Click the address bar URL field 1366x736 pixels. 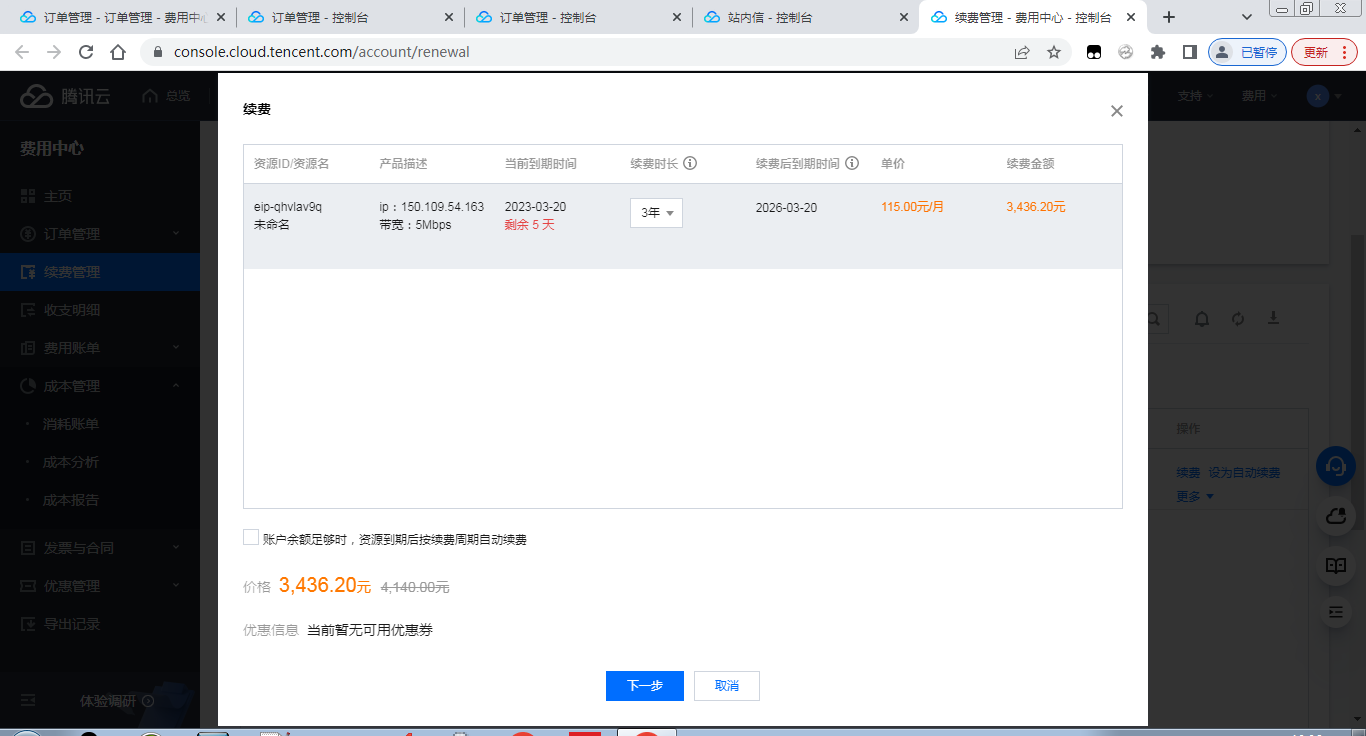(580, 52)
